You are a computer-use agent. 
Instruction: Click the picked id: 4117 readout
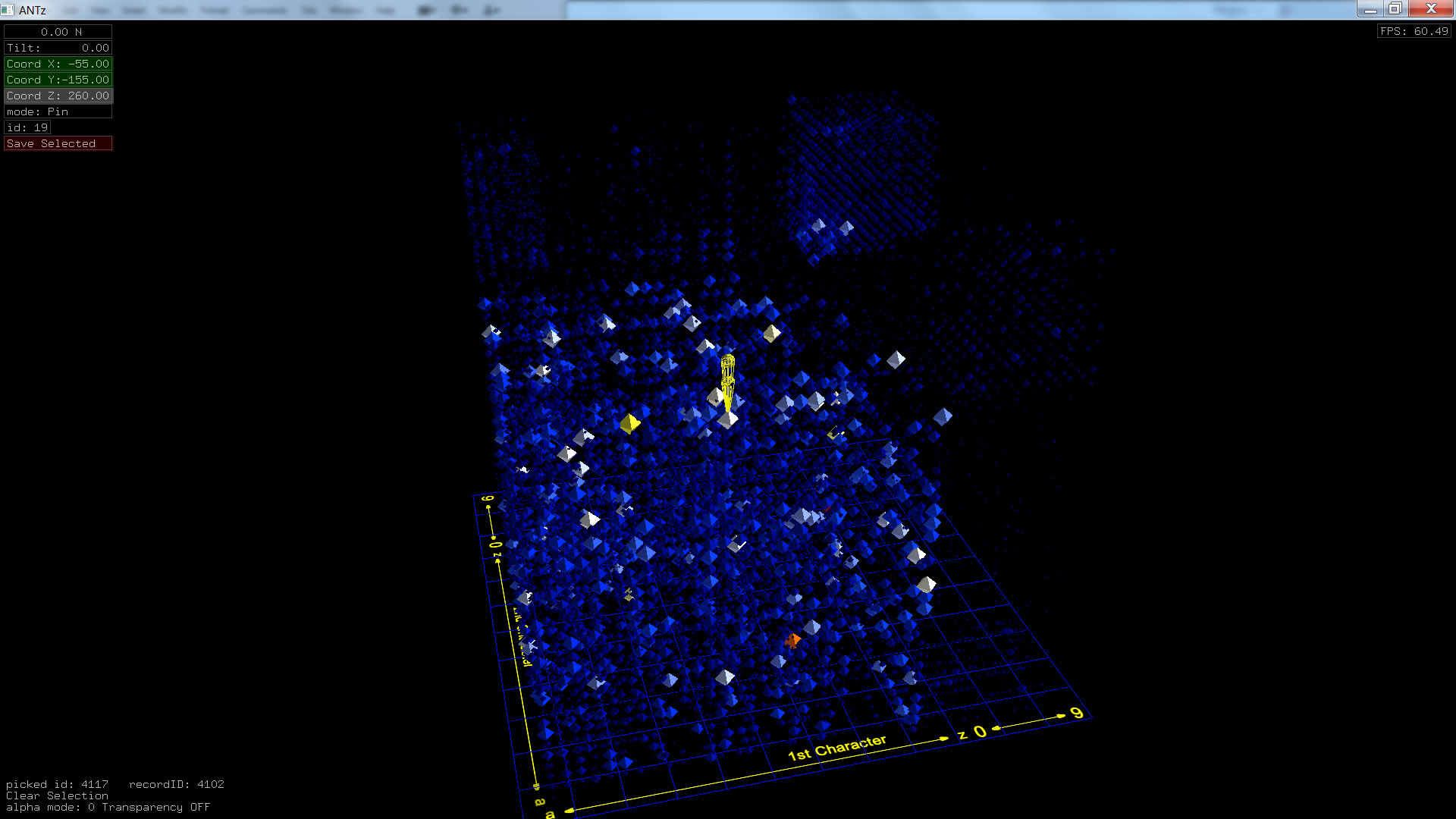[x=57, y=784]
